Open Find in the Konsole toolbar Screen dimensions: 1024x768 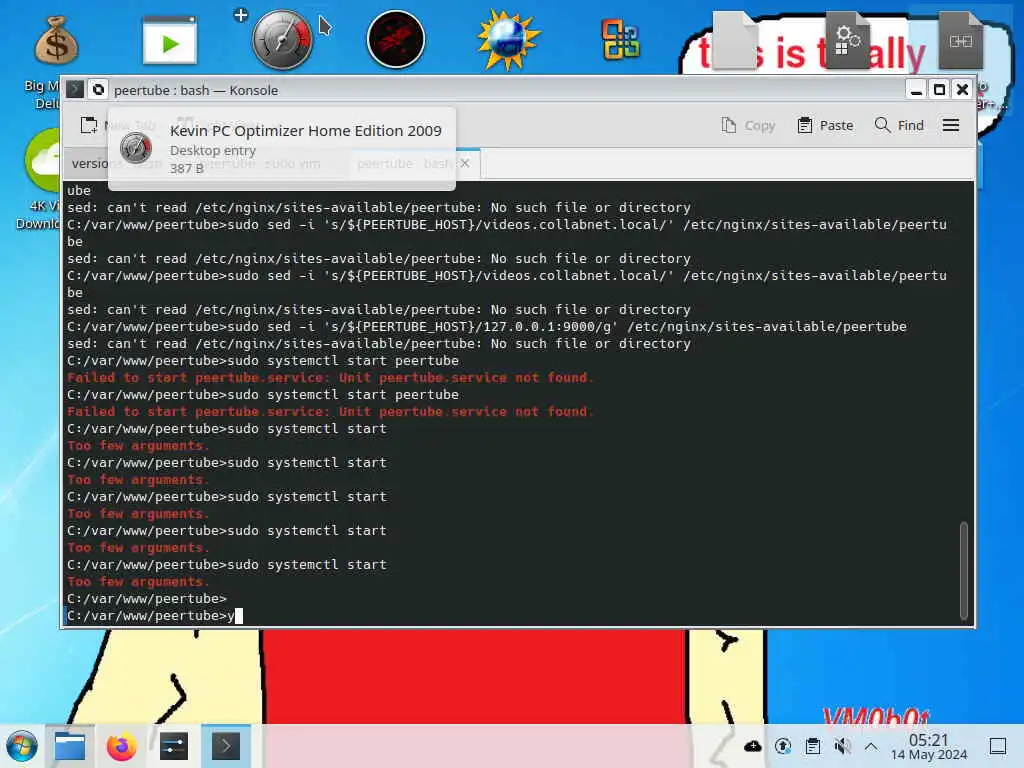tap(899, 125)
